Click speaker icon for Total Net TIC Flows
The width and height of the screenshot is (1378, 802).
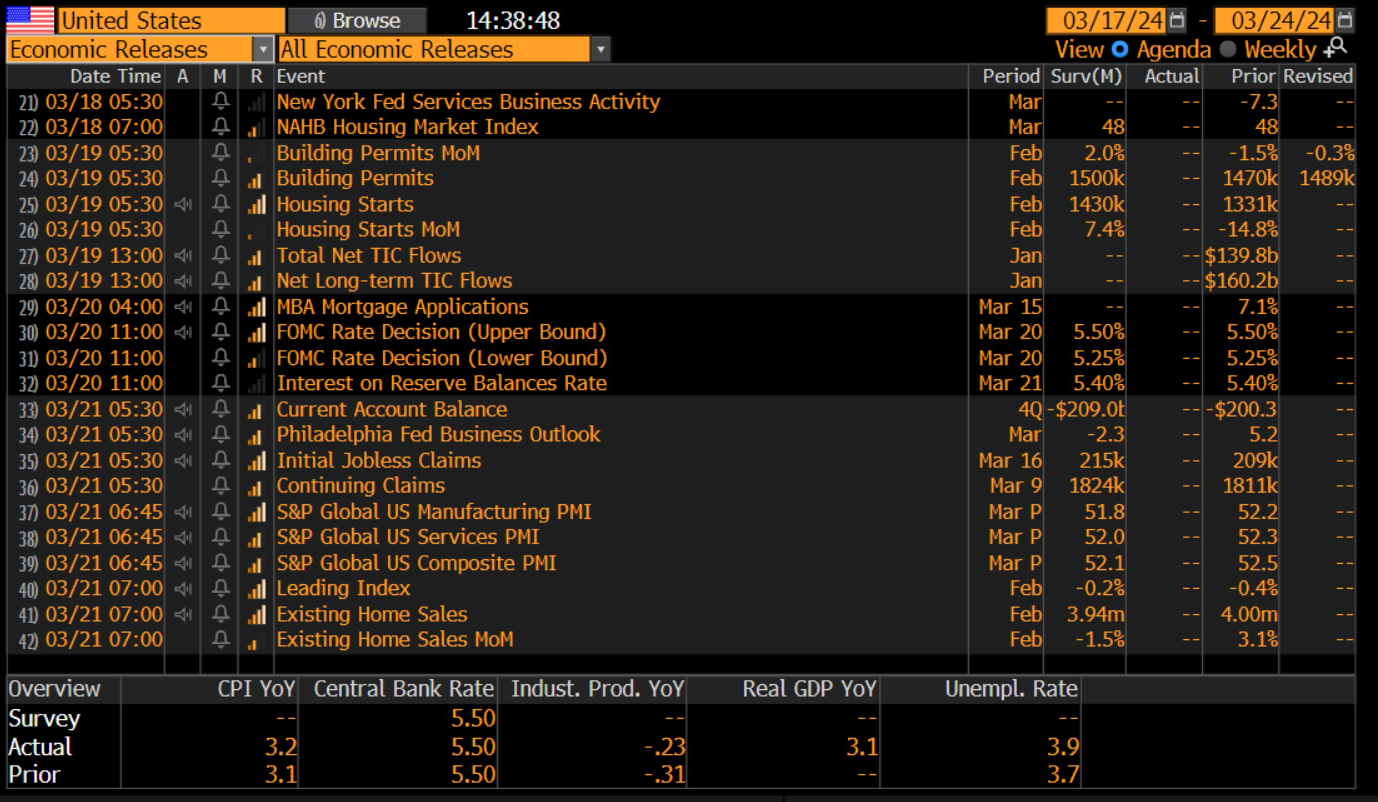[183, 255]
